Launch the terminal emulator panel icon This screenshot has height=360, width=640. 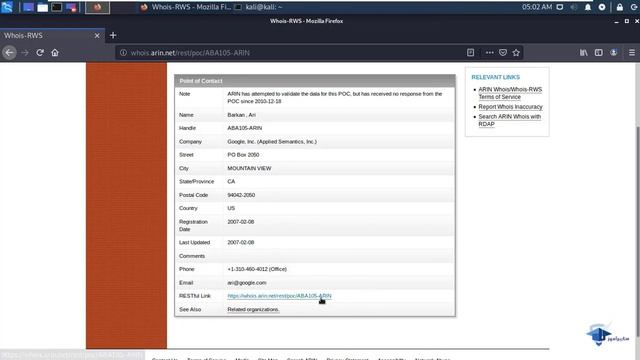[x=57, y=7]
